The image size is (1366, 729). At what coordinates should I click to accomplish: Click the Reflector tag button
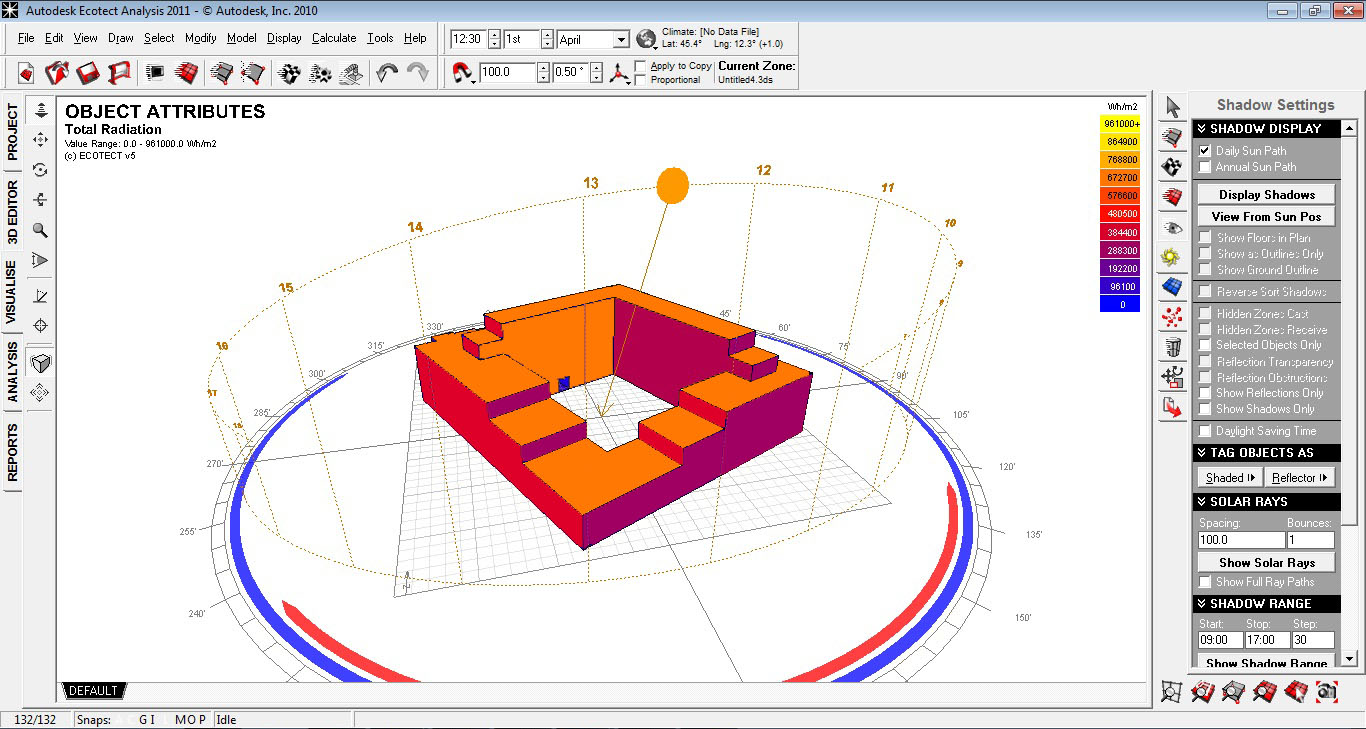(x=1300, y=478)
